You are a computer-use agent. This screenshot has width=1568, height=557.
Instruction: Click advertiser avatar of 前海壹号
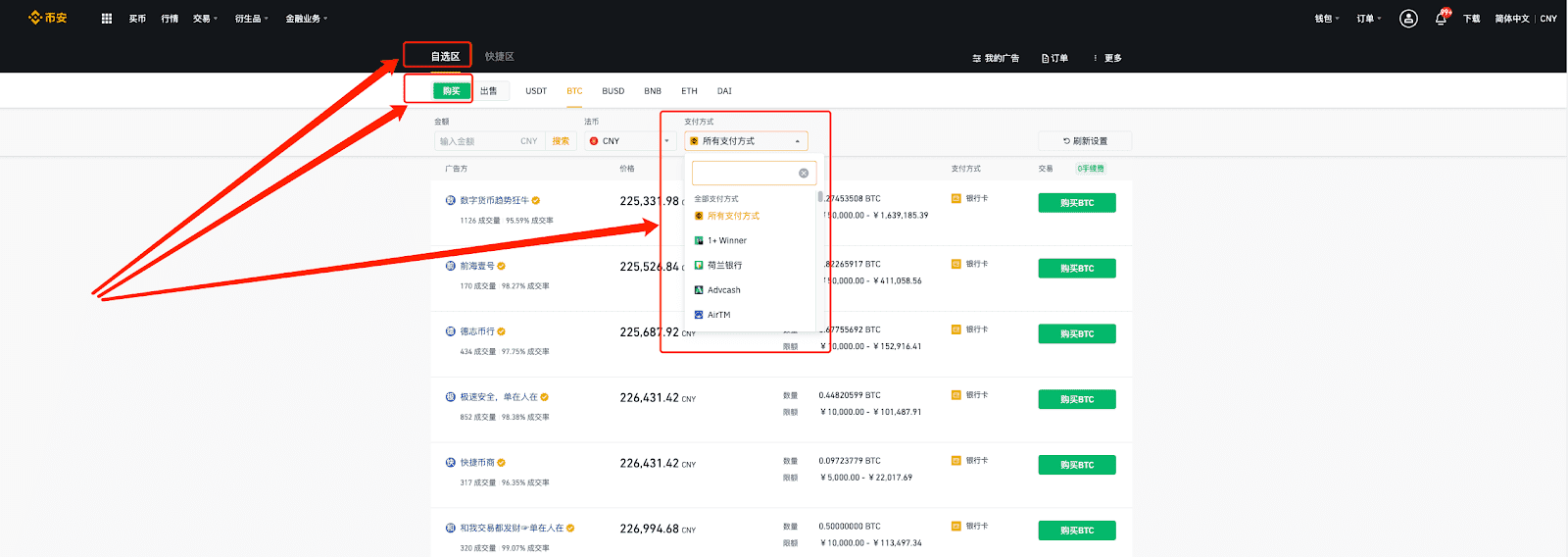tap(451, 266)
